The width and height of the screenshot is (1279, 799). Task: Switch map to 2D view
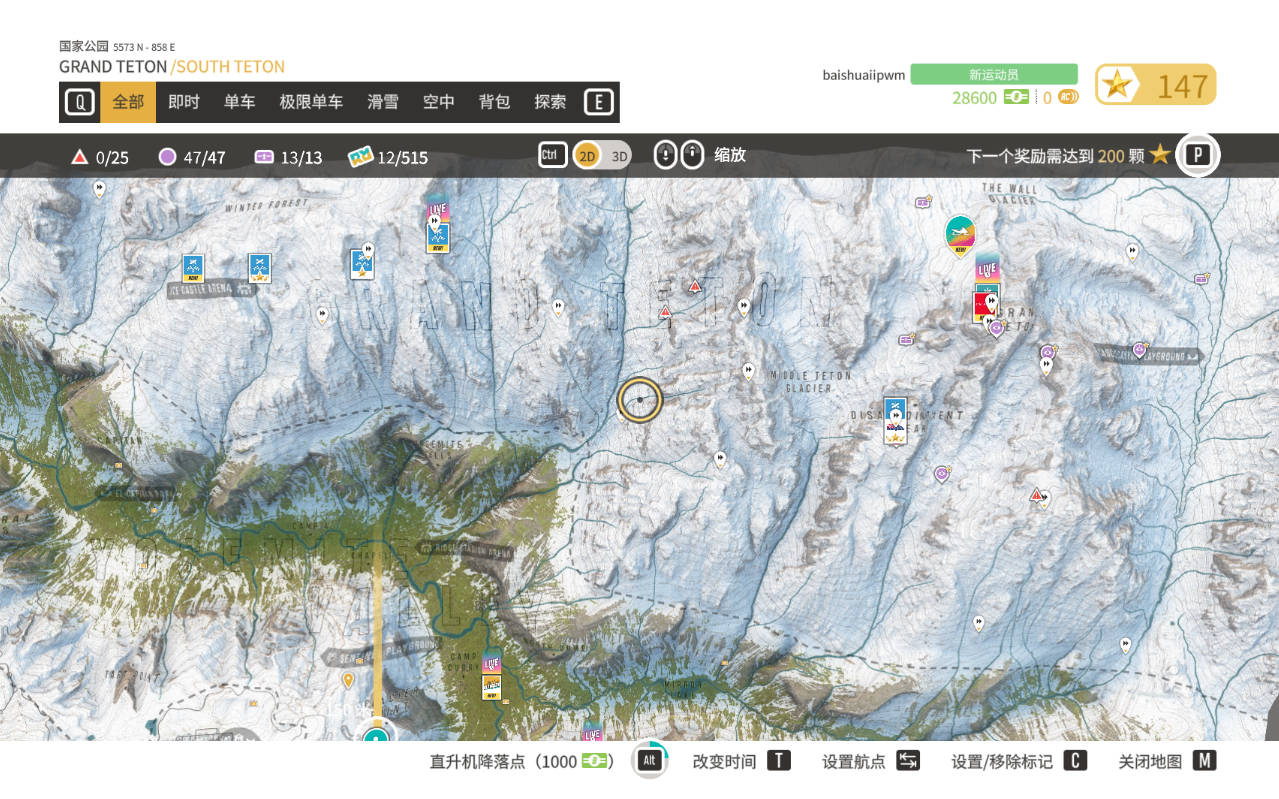587,155
